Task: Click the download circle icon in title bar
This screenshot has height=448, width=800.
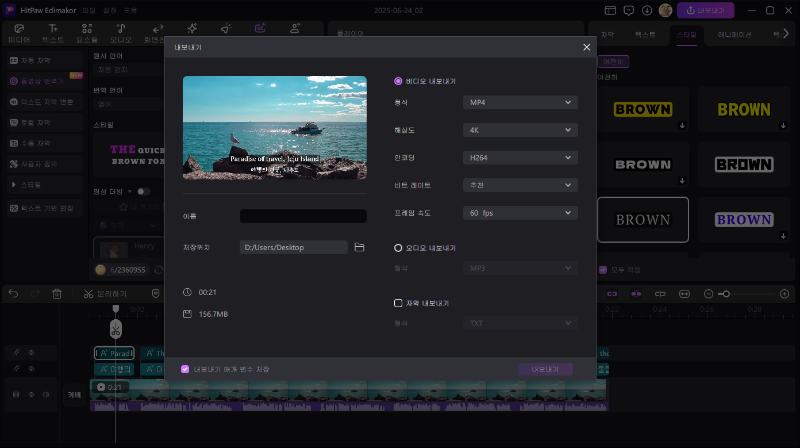Action: coord(647,10)
